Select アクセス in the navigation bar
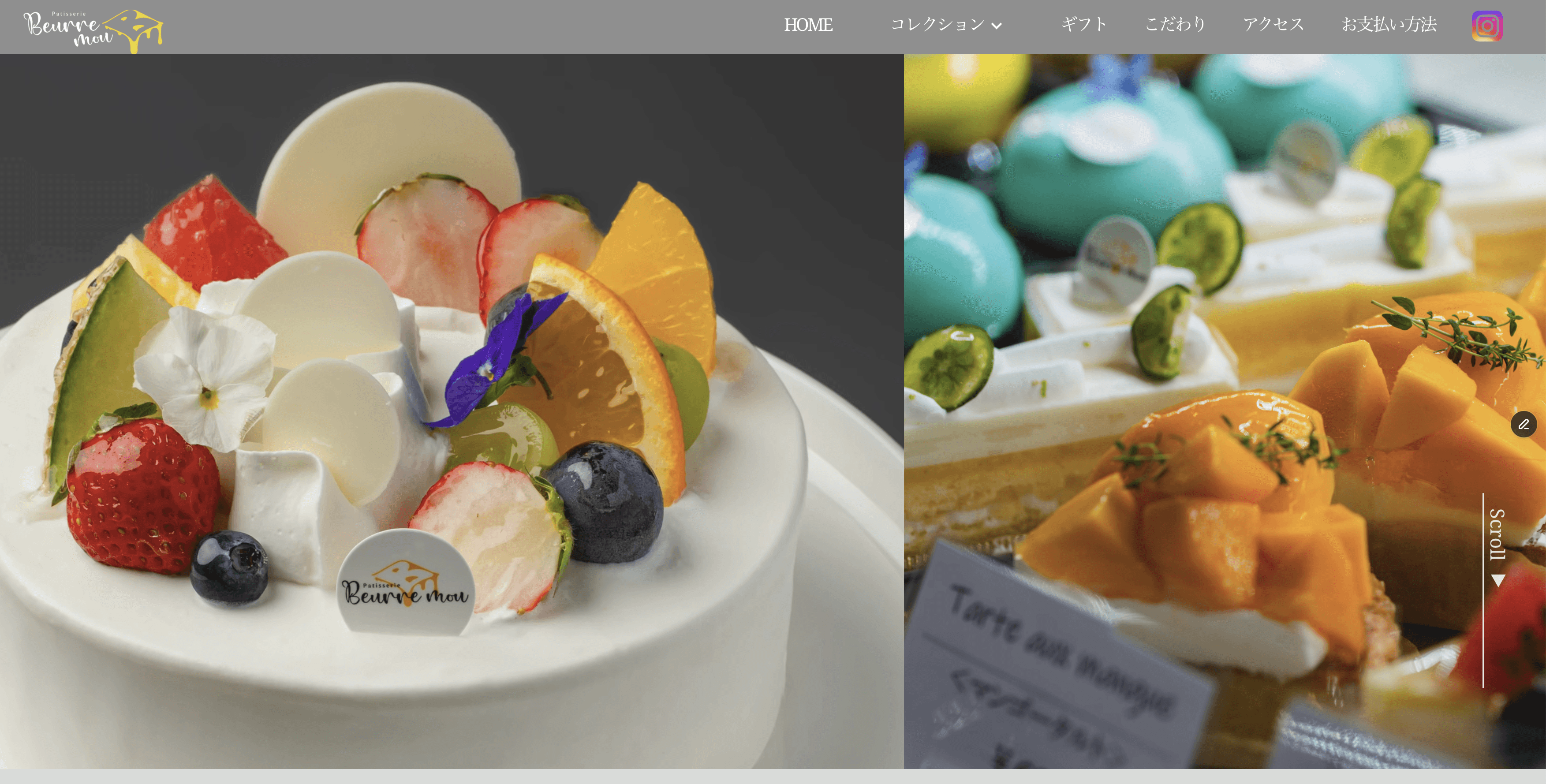This screenshot has height=784, width=1546. pos(1273,25)
